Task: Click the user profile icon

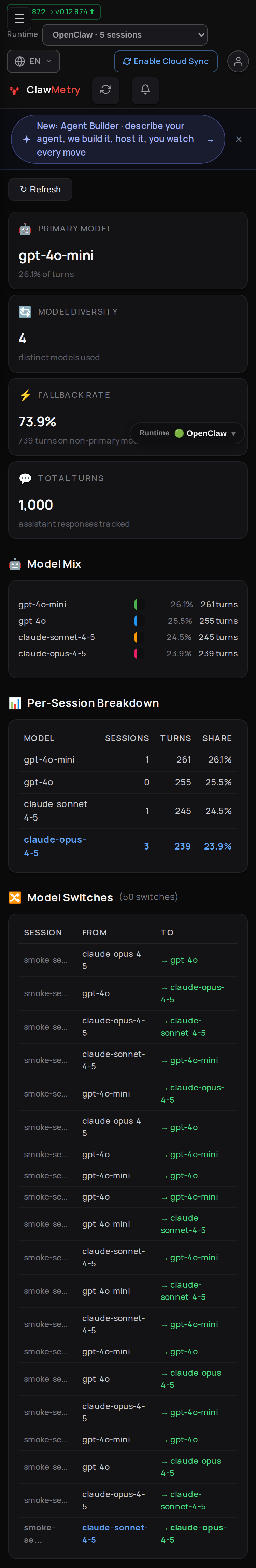Action: [x=238, y=61]
